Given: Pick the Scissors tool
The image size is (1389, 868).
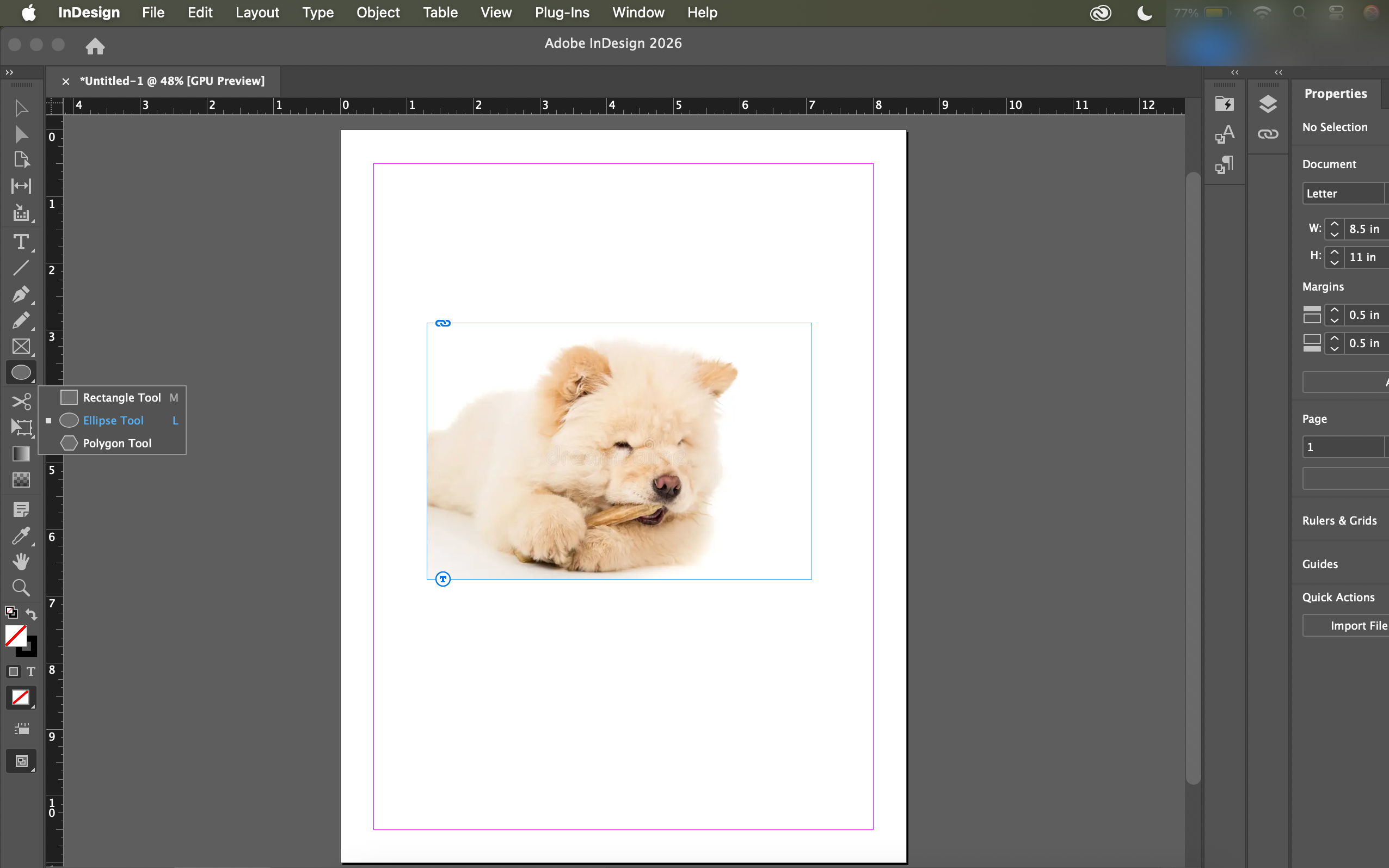Looking at the screenshot, I should pos(21,401).
